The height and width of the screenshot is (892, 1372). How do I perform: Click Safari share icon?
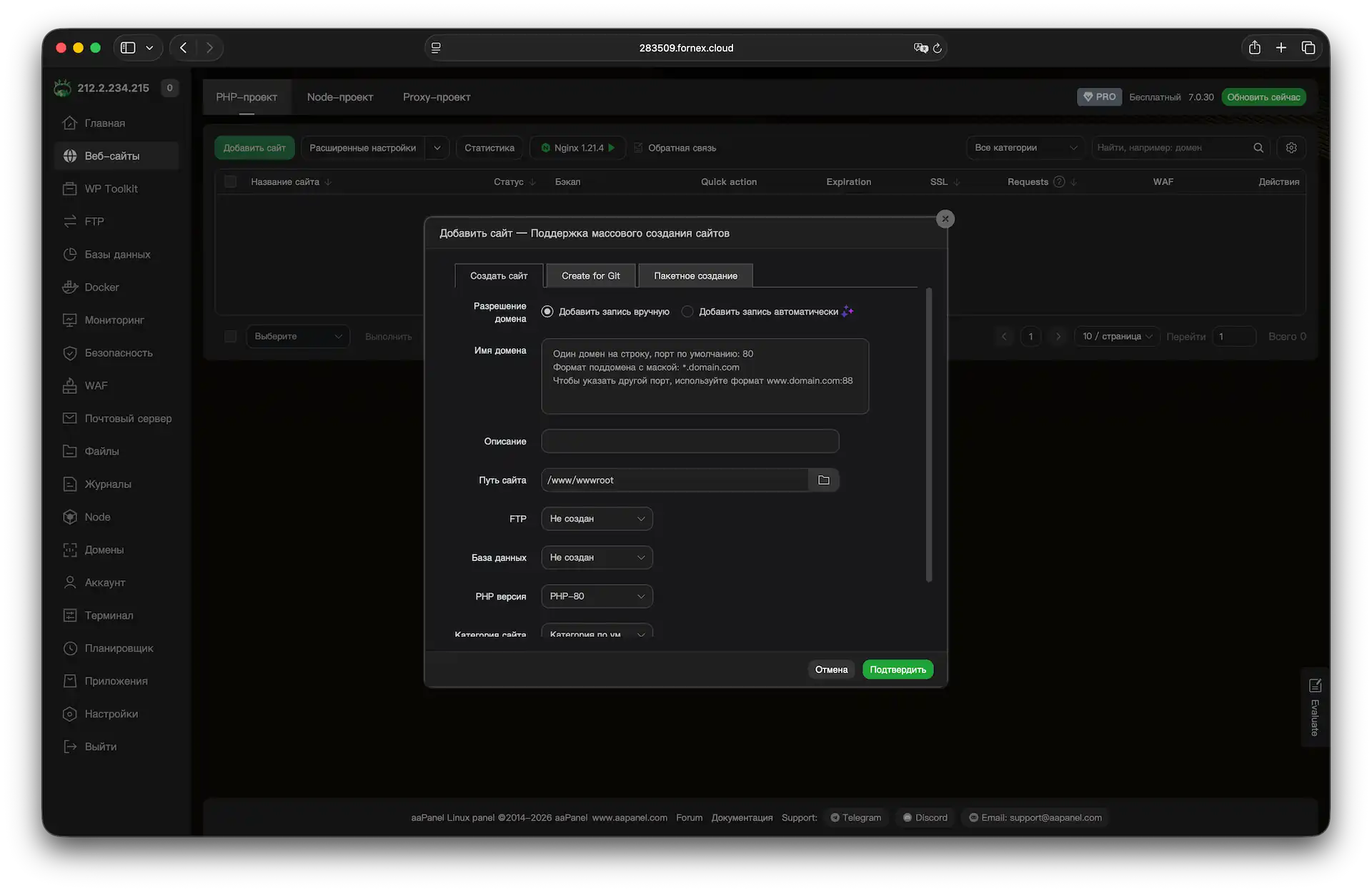click(1255, 48)
